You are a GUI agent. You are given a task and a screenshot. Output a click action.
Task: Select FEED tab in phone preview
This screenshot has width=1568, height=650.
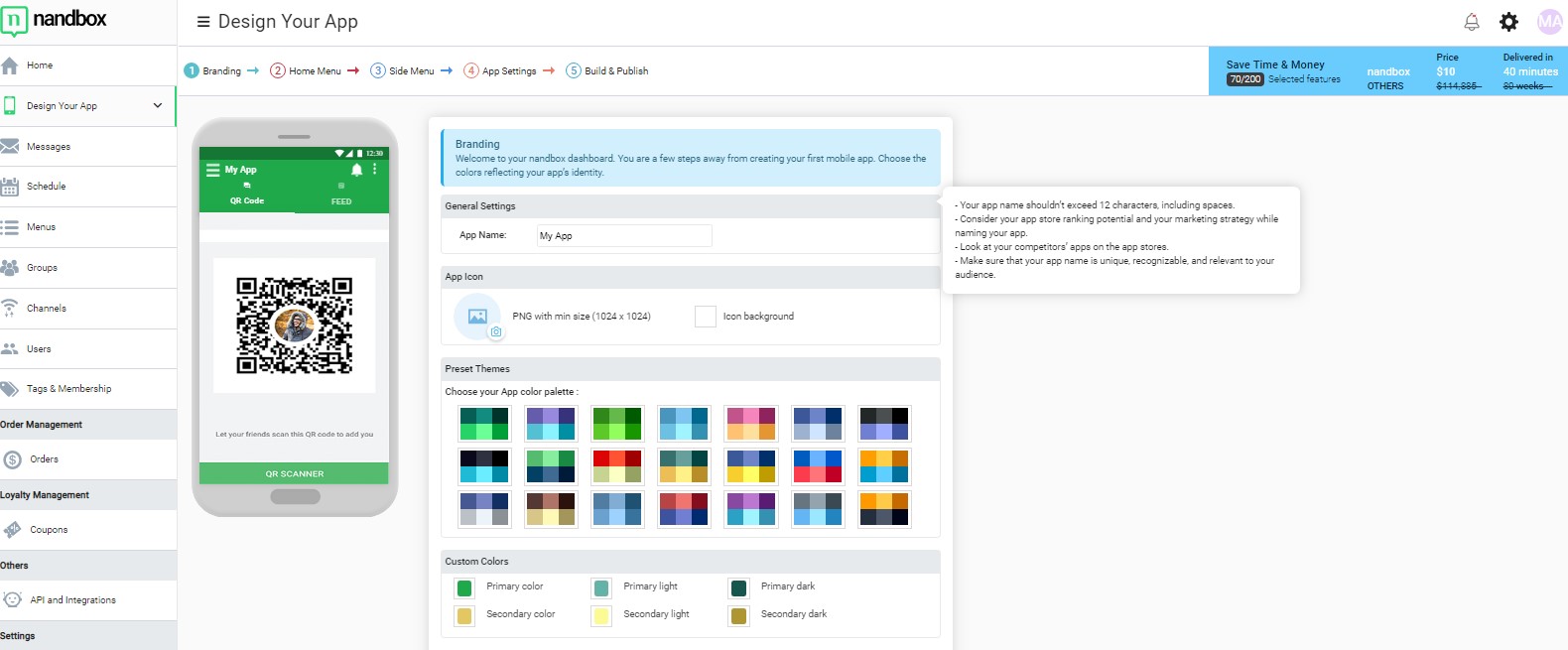341,195
